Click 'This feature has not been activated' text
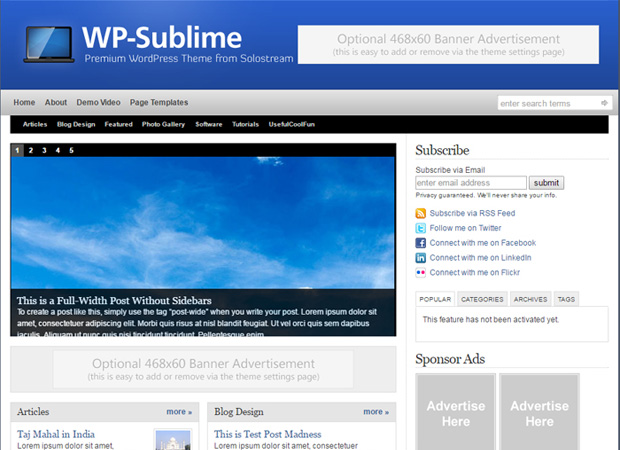620x450 pixels. coord(491,320)
